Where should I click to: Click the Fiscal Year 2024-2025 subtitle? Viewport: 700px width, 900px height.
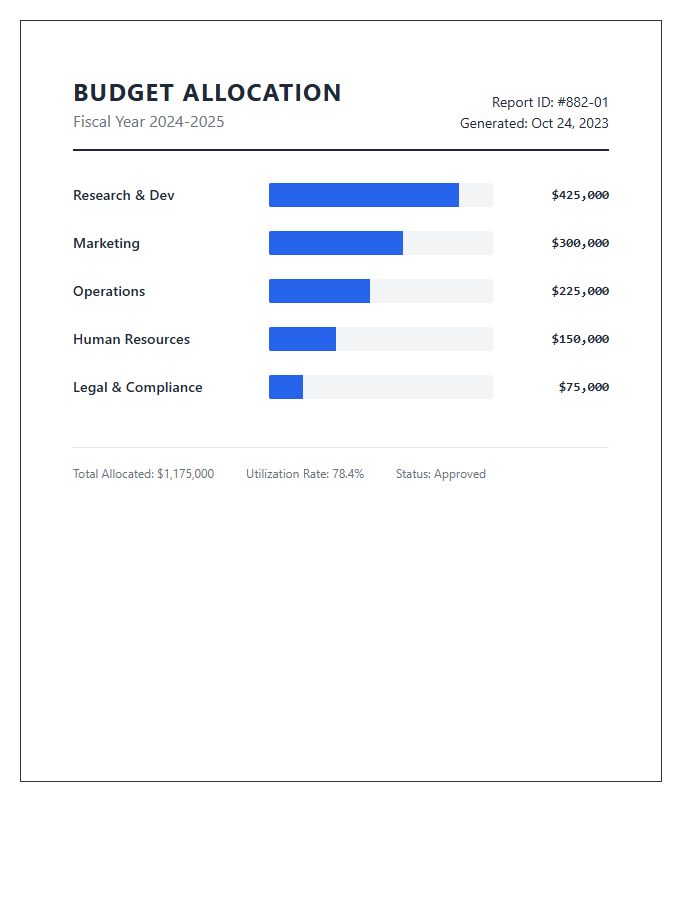point(149,122)
